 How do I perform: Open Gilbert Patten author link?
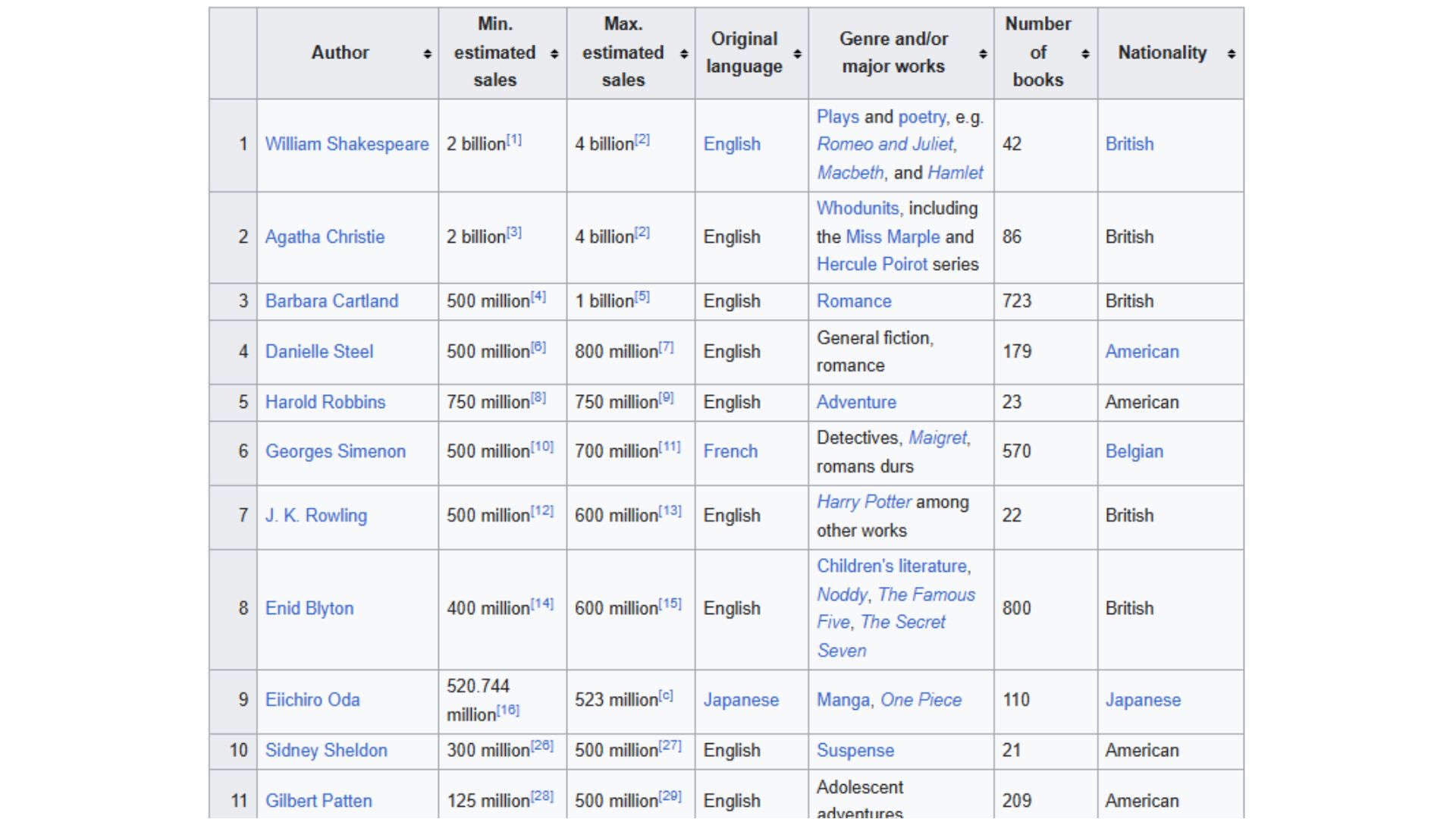[318, 801]
